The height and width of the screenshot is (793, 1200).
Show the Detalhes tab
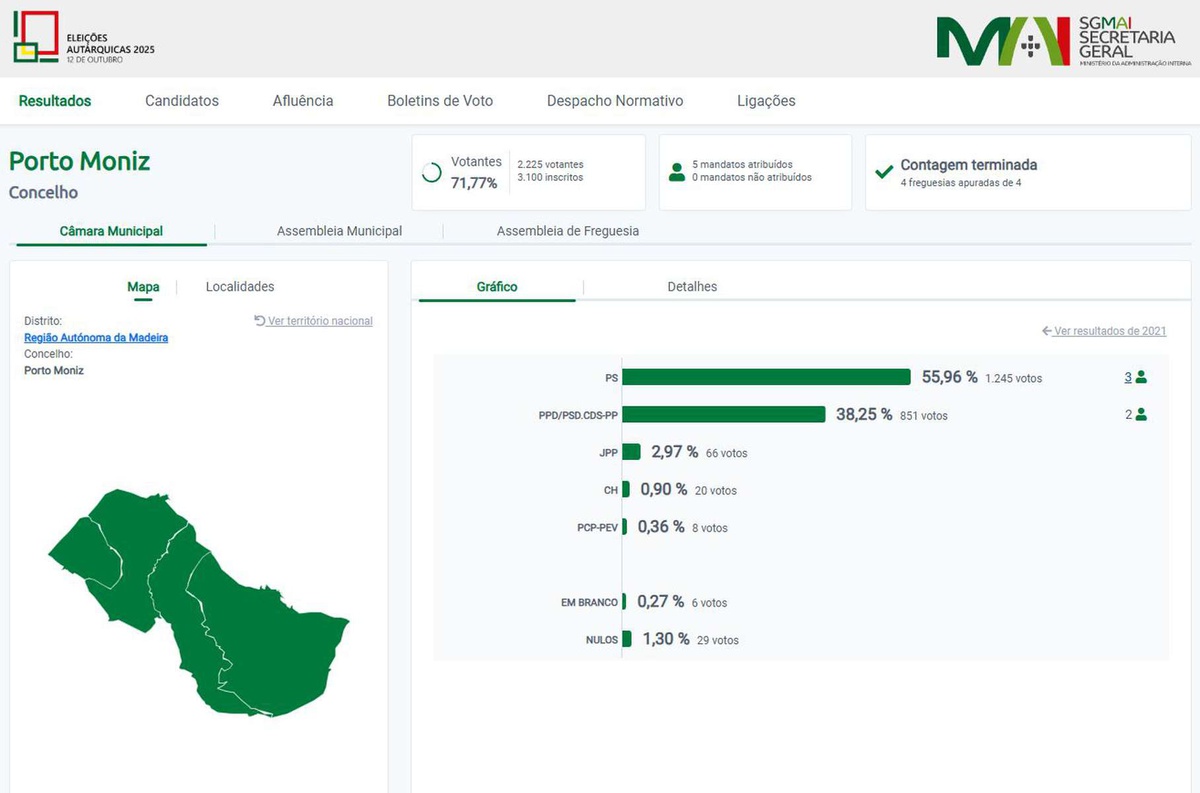point(692,287)
